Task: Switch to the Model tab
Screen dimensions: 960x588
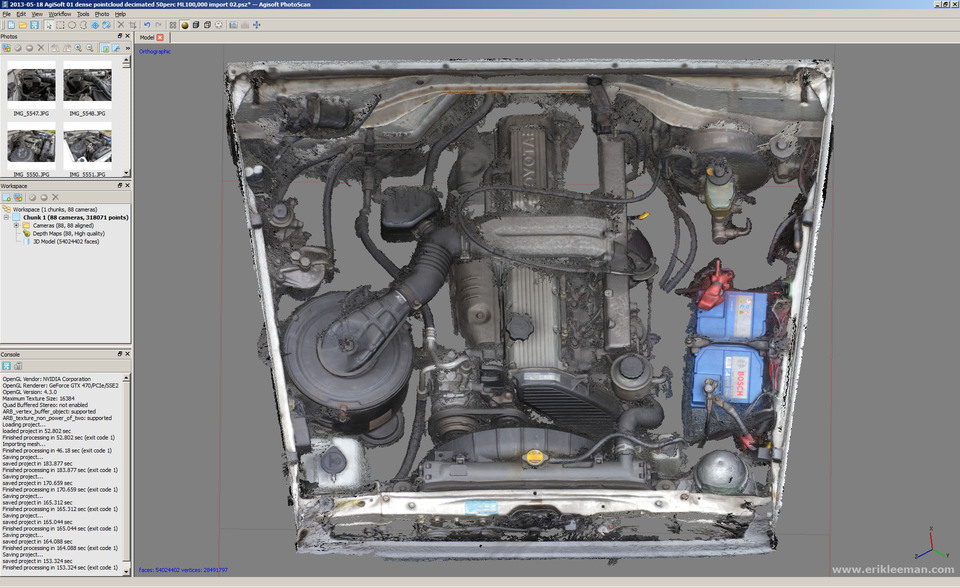Action: pos(150,36)
